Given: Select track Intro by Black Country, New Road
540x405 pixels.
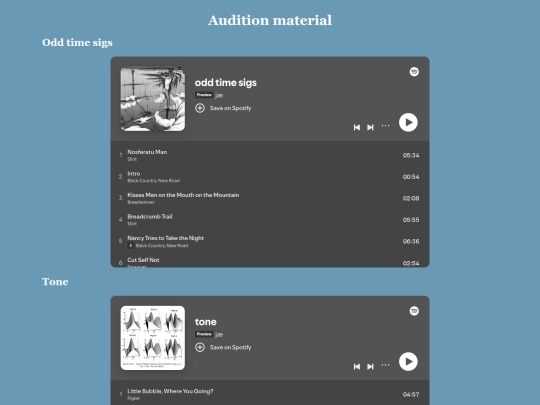Looking at the screenshot, I should point(270,177).
